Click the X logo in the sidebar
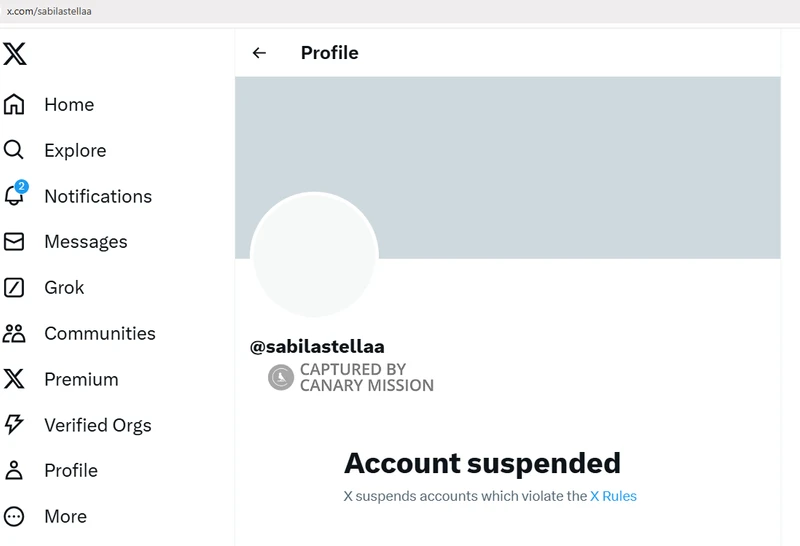 (x=14, y=54)
